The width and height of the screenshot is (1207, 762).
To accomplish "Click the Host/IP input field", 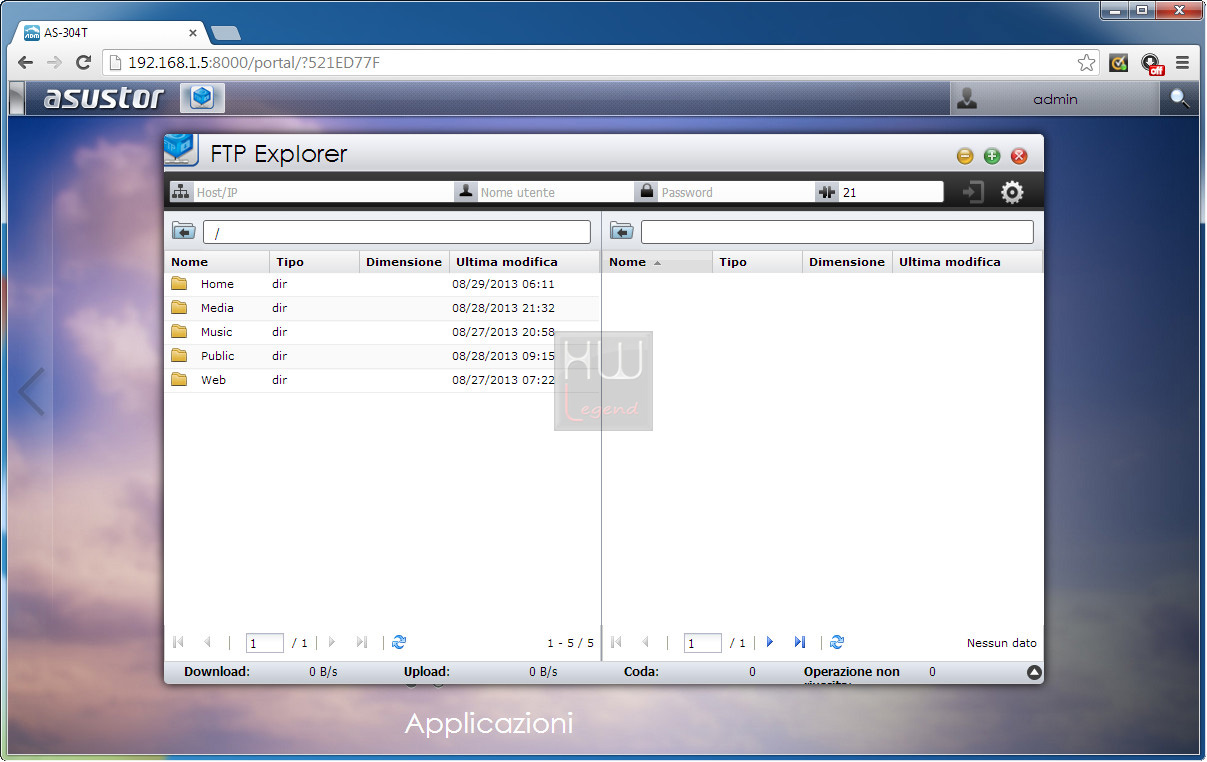I will tap(323, 192).
